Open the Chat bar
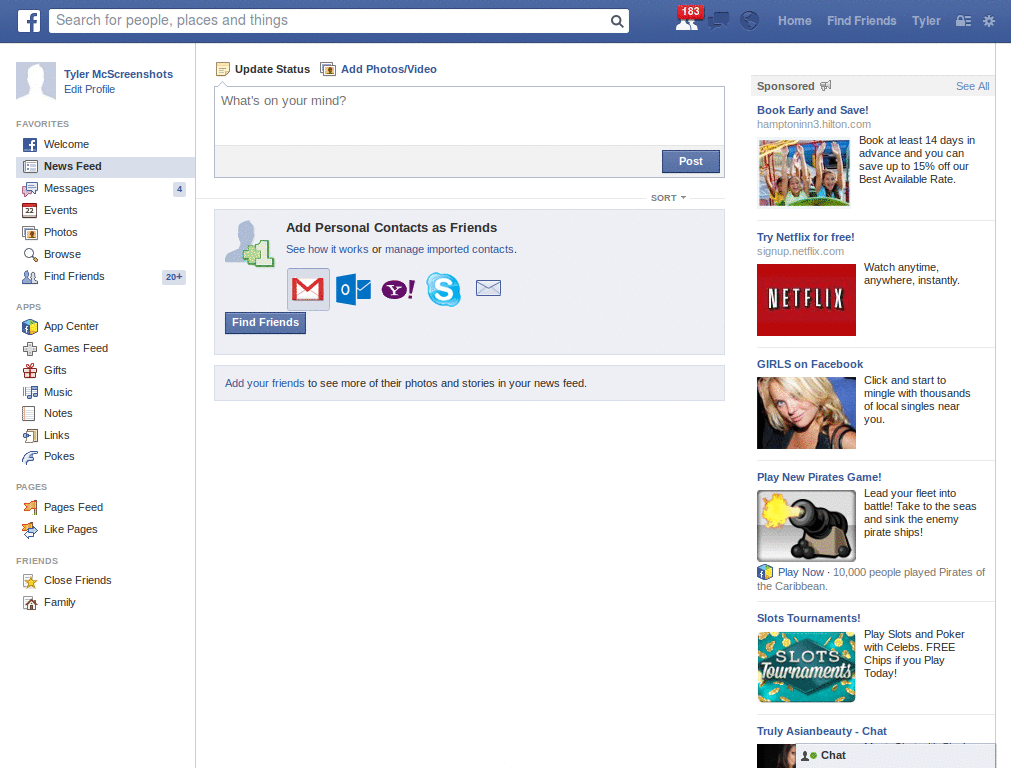The image size is (1024, 768). [x=895, y=756]
